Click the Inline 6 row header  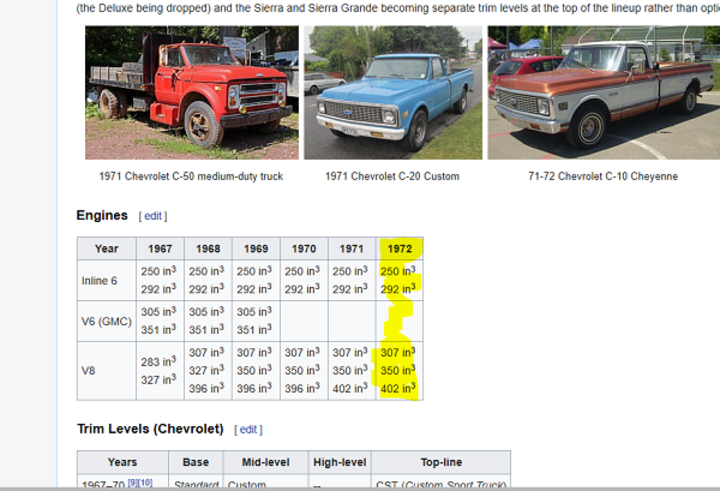coord(99,281)
